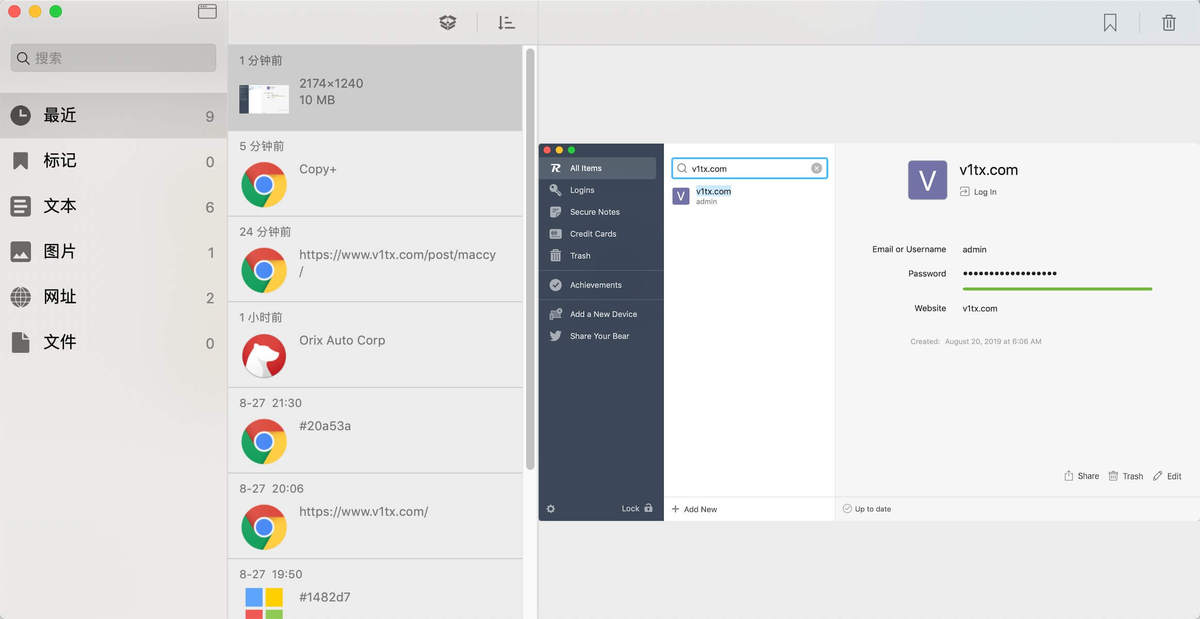1200x619 pixels.
Task: Select the 2174×1240 image clip
Action: click(x=375, y=88)
